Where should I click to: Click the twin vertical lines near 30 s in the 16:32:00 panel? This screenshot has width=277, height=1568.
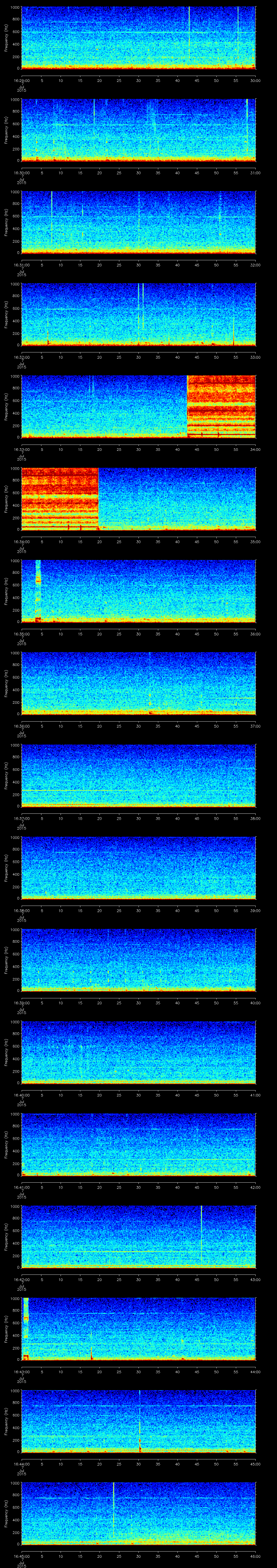141,315
